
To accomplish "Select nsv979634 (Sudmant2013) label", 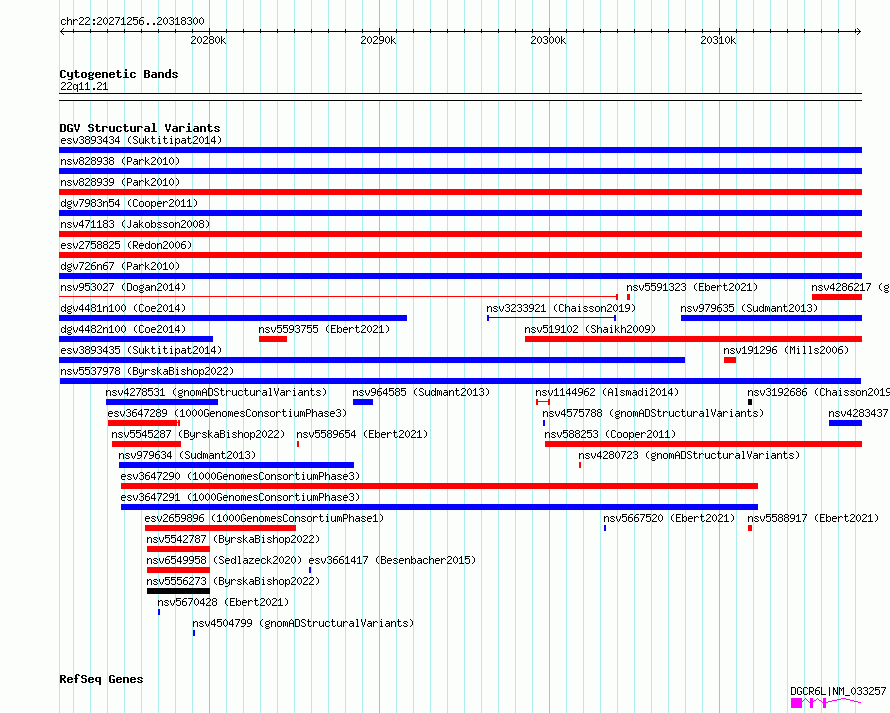I will point(187,455).
